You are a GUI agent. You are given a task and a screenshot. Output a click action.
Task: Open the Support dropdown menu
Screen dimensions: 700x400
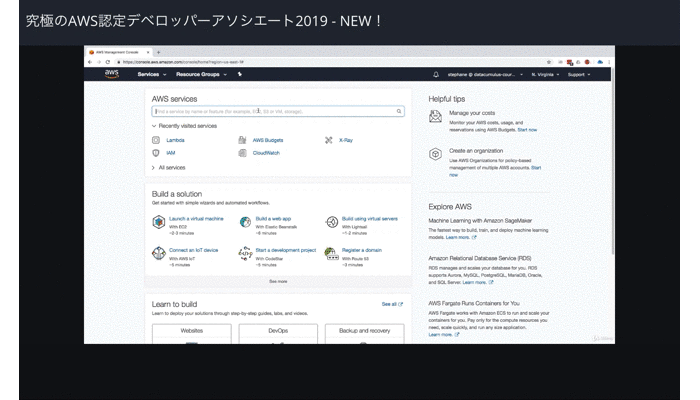coord(579,75)
